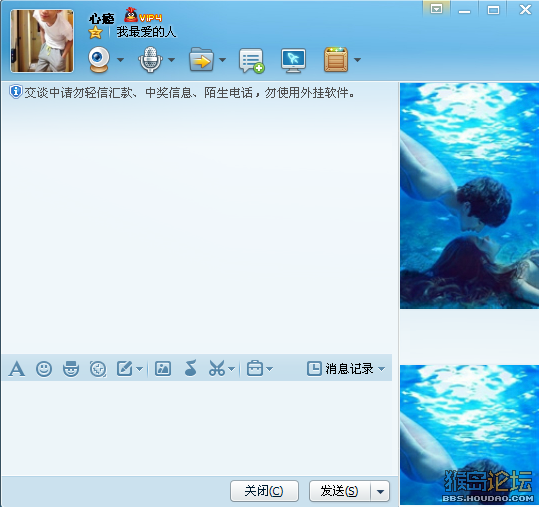
Task: Open the apps box icon
Action: tap(336, 60)
